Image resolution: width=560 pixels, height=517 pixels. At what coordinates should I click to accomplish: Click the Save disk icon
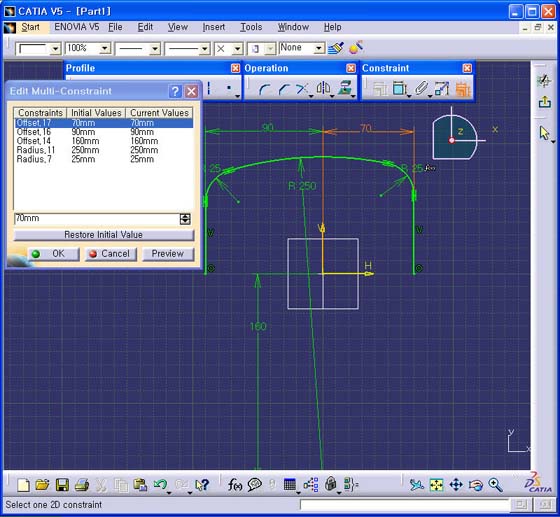click(62, 485)
